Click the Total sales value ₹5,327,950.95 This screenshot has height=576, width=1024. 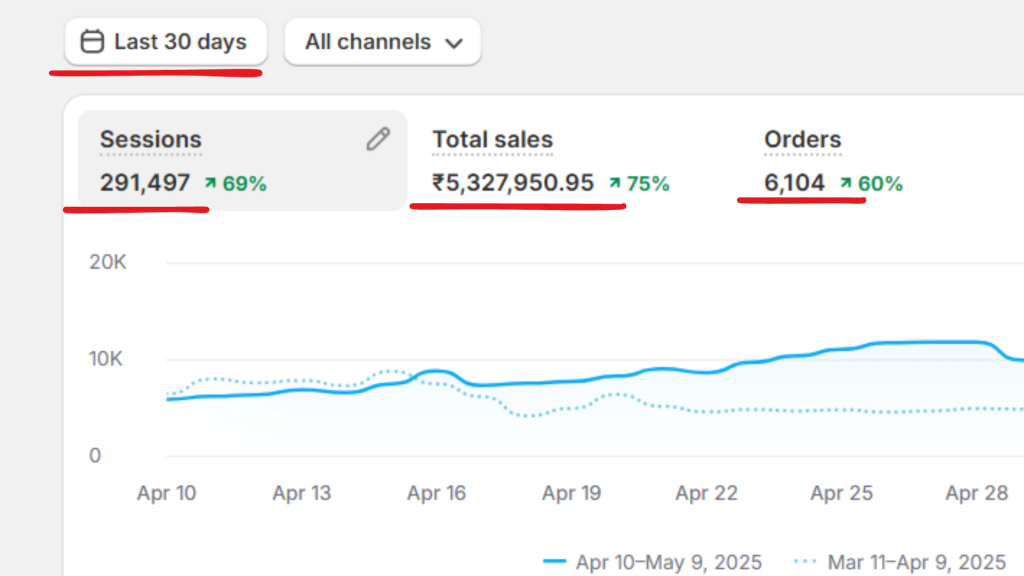tap(513, 183)
